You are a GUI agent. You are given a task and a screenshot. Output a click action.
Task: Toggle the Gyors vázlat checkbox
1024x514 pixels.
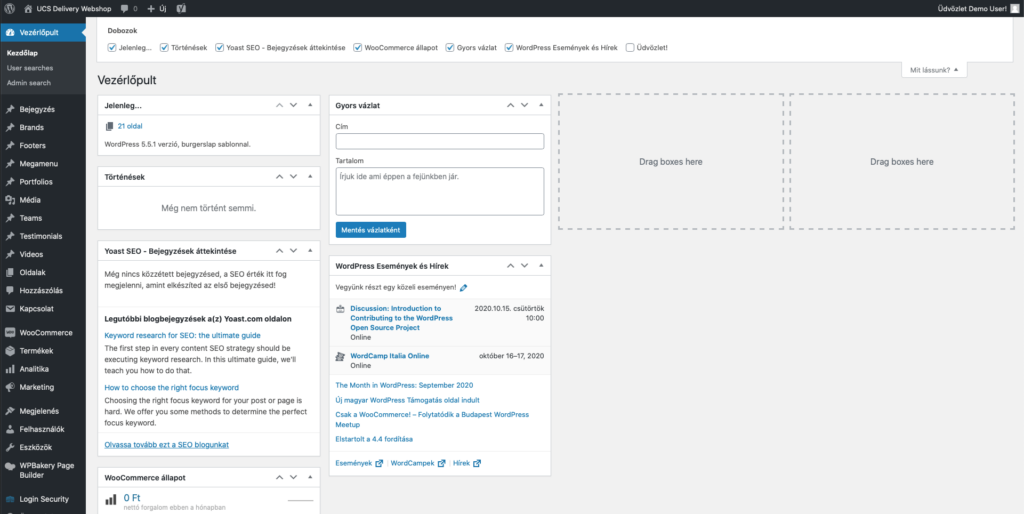(x=450, y=48)
